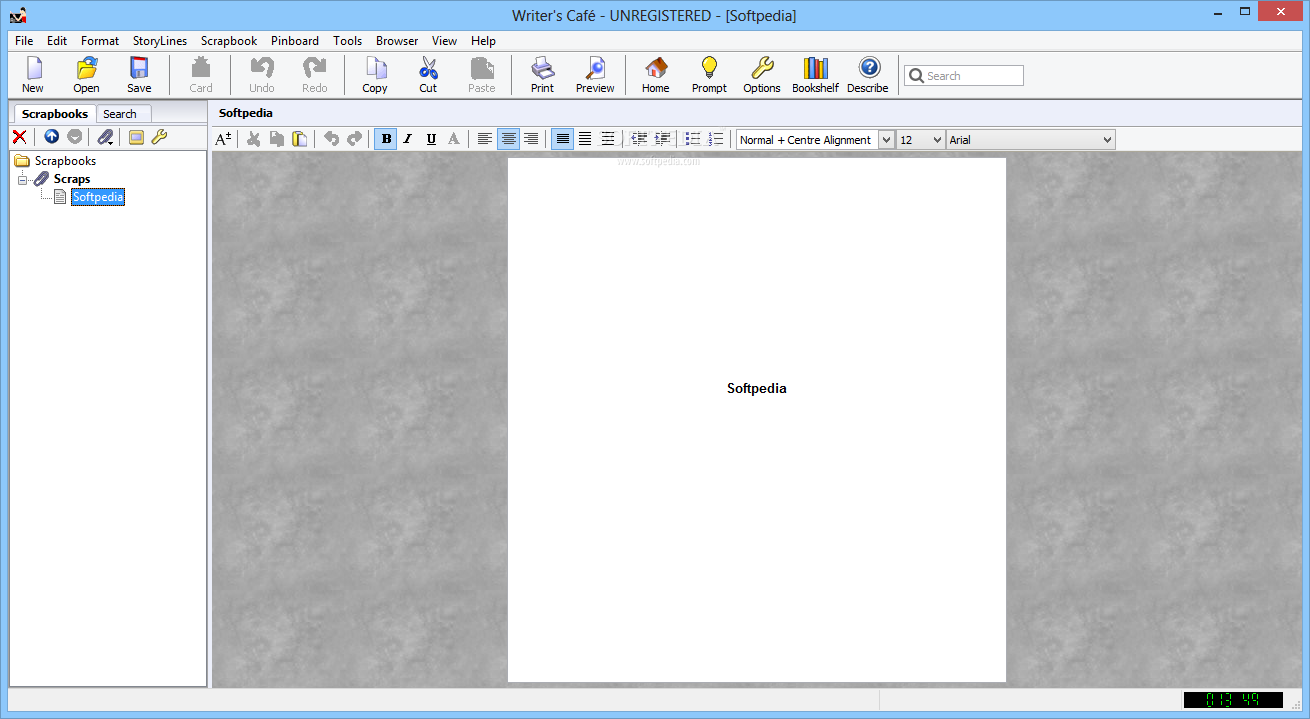Open the Pinboard menu
This screenshot has height=719, width=1310.
tap(295, 41)
